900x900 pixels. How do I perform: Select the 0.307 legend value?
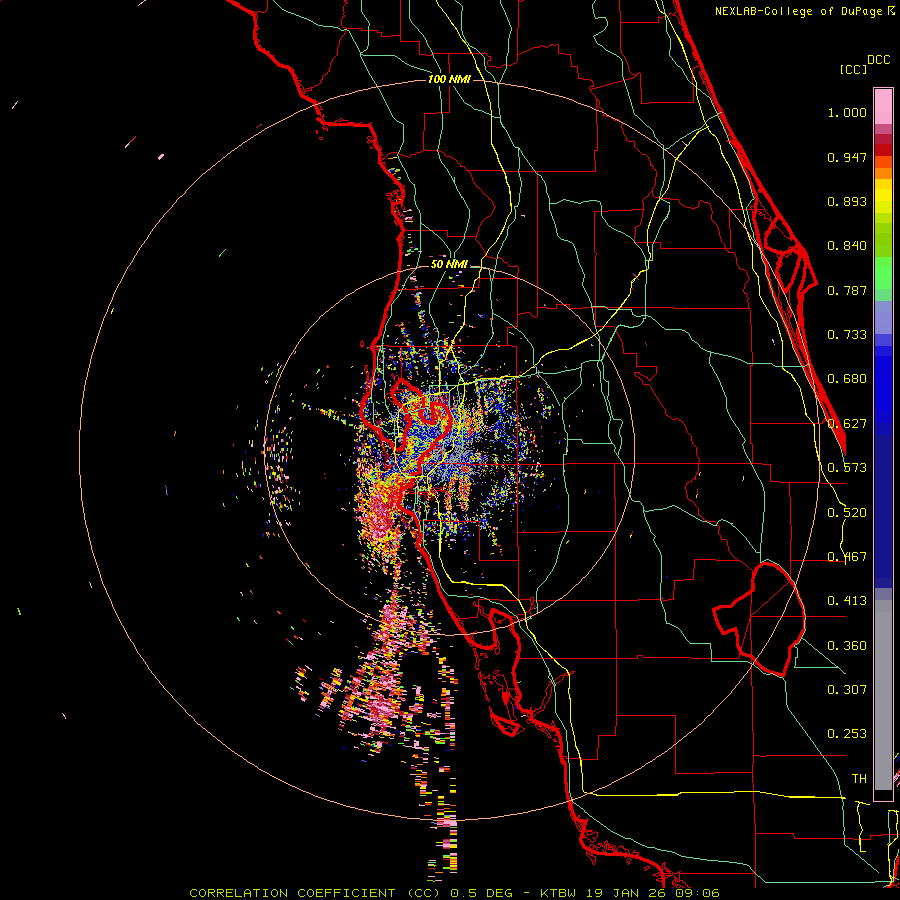(x=847, y=690)
